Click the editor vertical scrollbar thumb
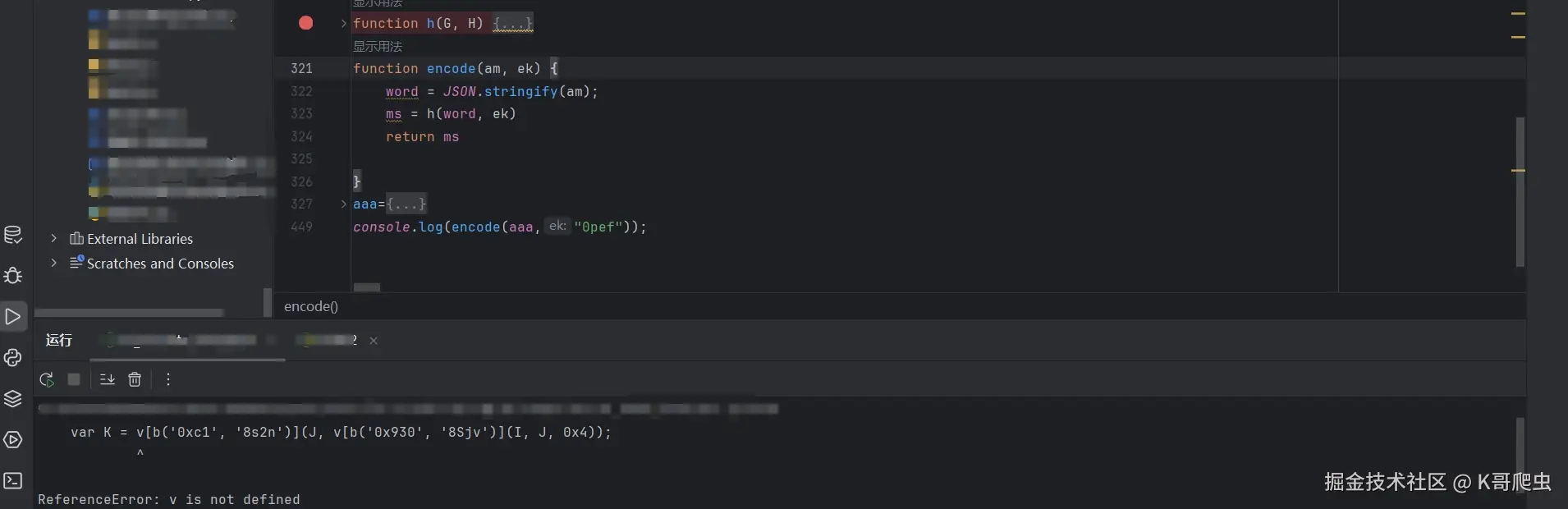 click(x=1520, y=193)
